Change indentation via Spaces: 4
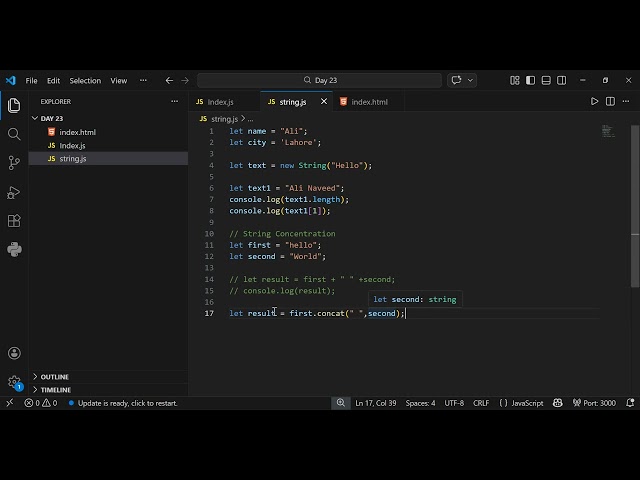Screen dimensions: 640x480 (420, 403)
